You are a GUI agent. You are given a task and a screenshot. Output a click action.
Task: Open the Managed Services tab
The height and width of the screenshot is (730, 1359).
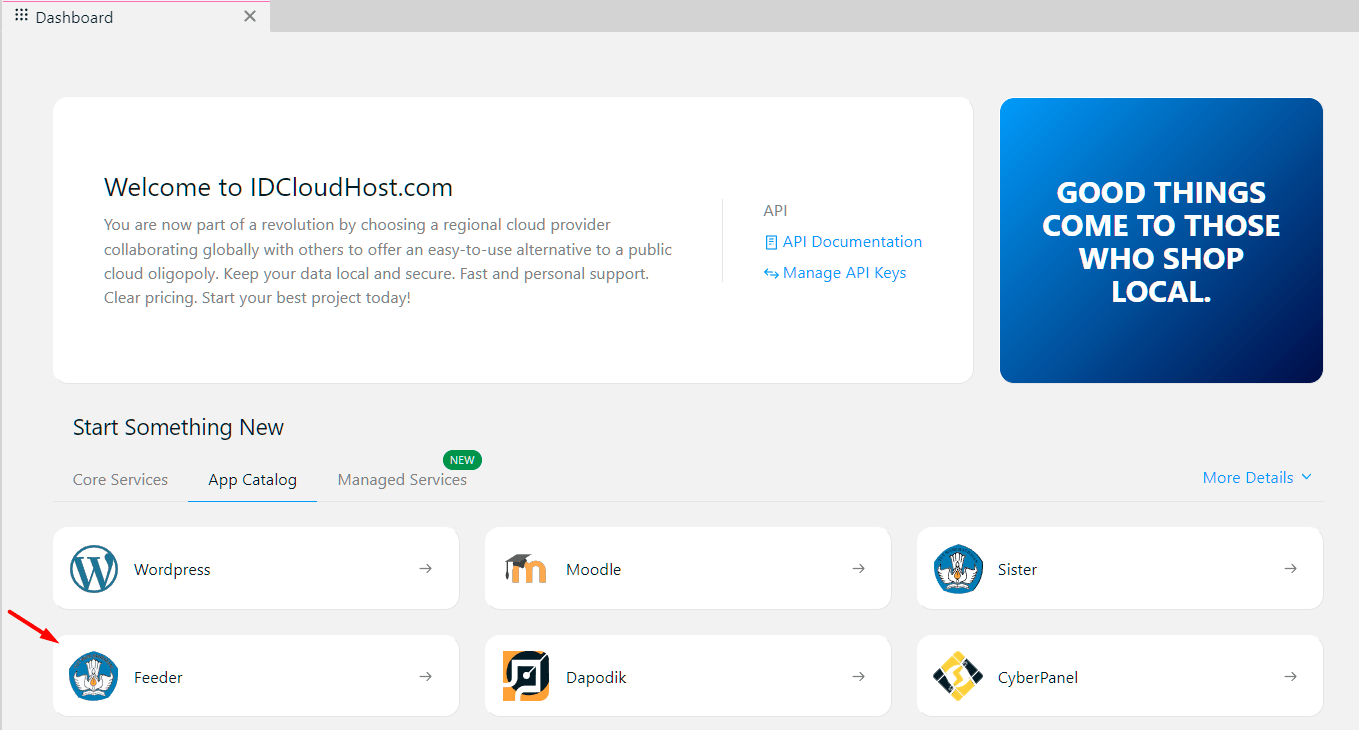tap(402, 480)
